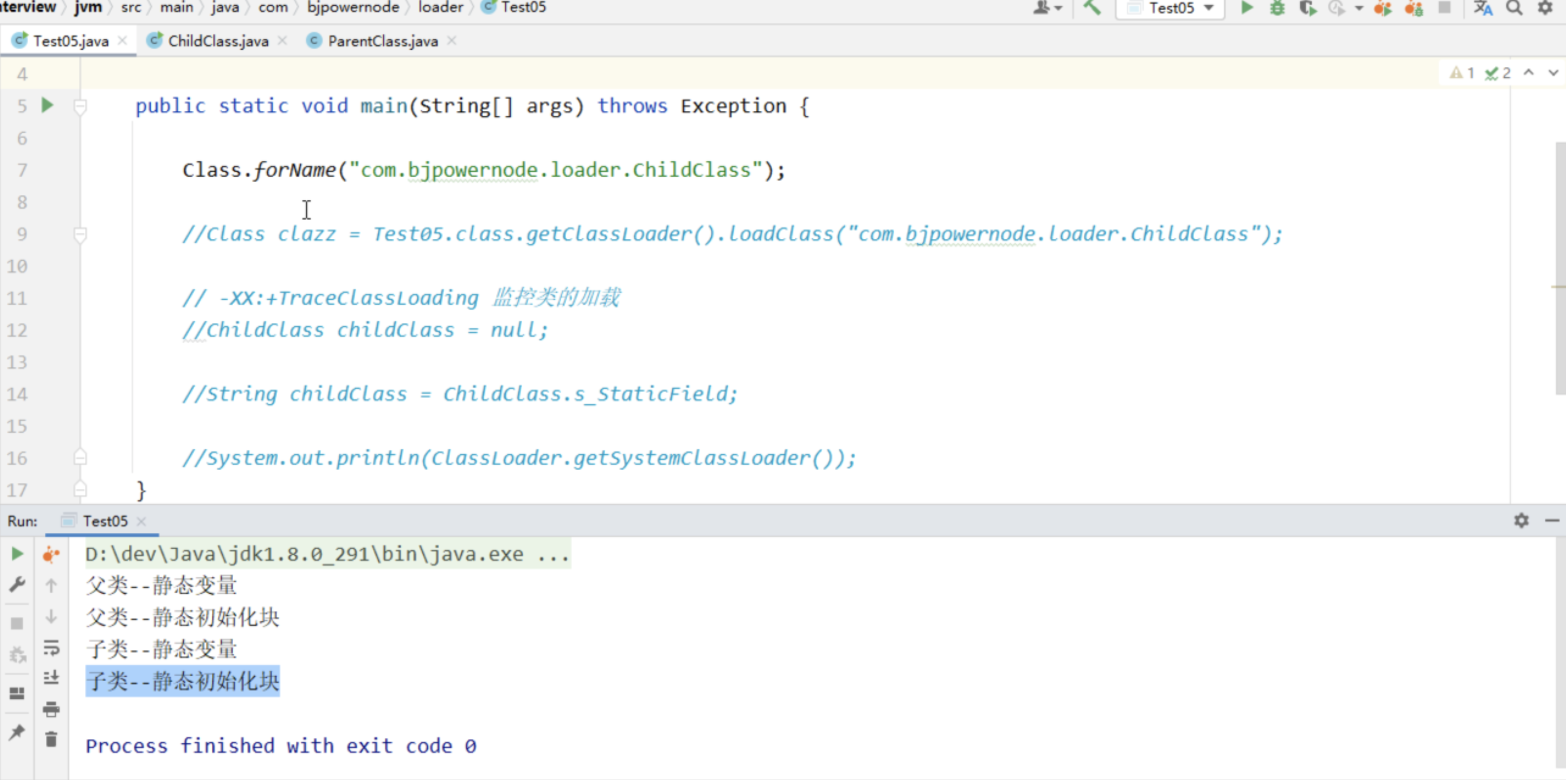Open IDE settings gear in top toolbar

[x=1545, y=8]
